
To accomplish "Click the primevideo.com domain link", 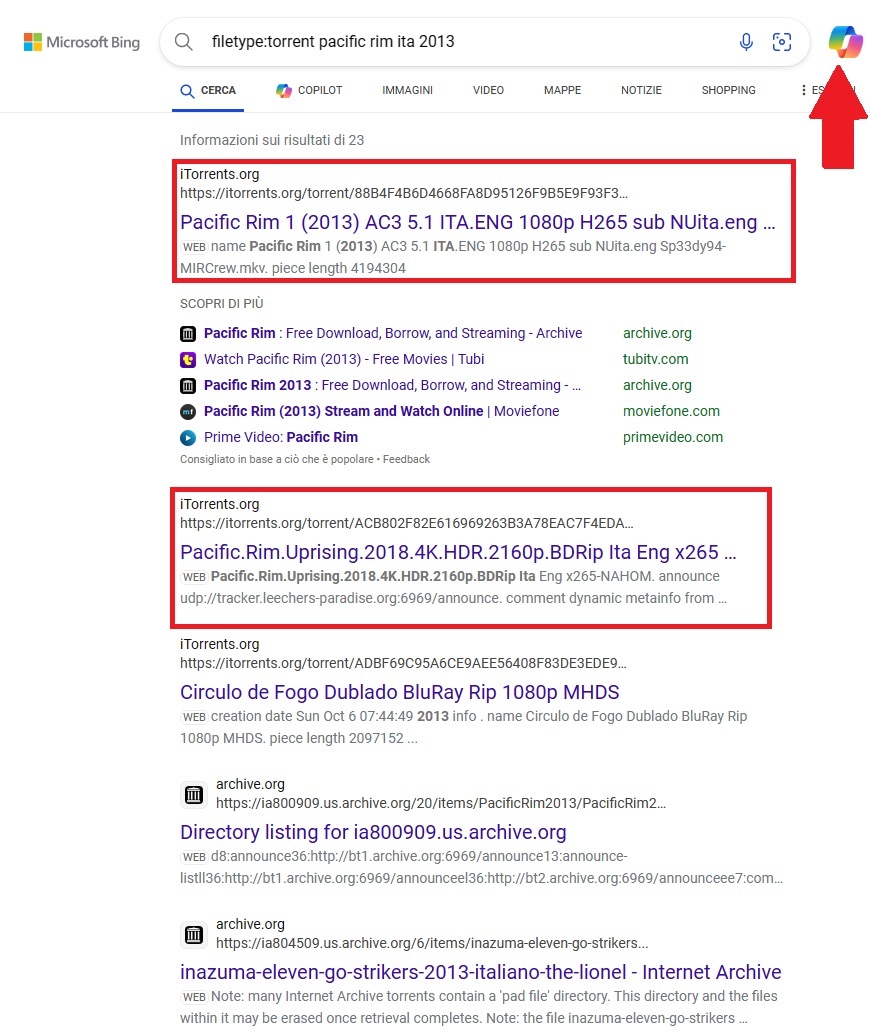I will [x=673, y=438].
